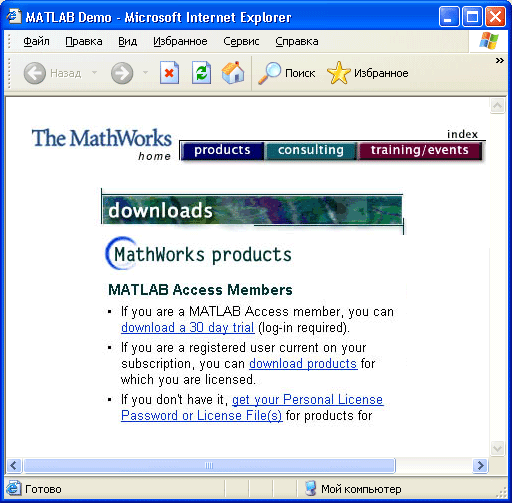Go to the Home page house icon
The width and height of the screenshot is (512, 503).
click(x=233, y=72)
